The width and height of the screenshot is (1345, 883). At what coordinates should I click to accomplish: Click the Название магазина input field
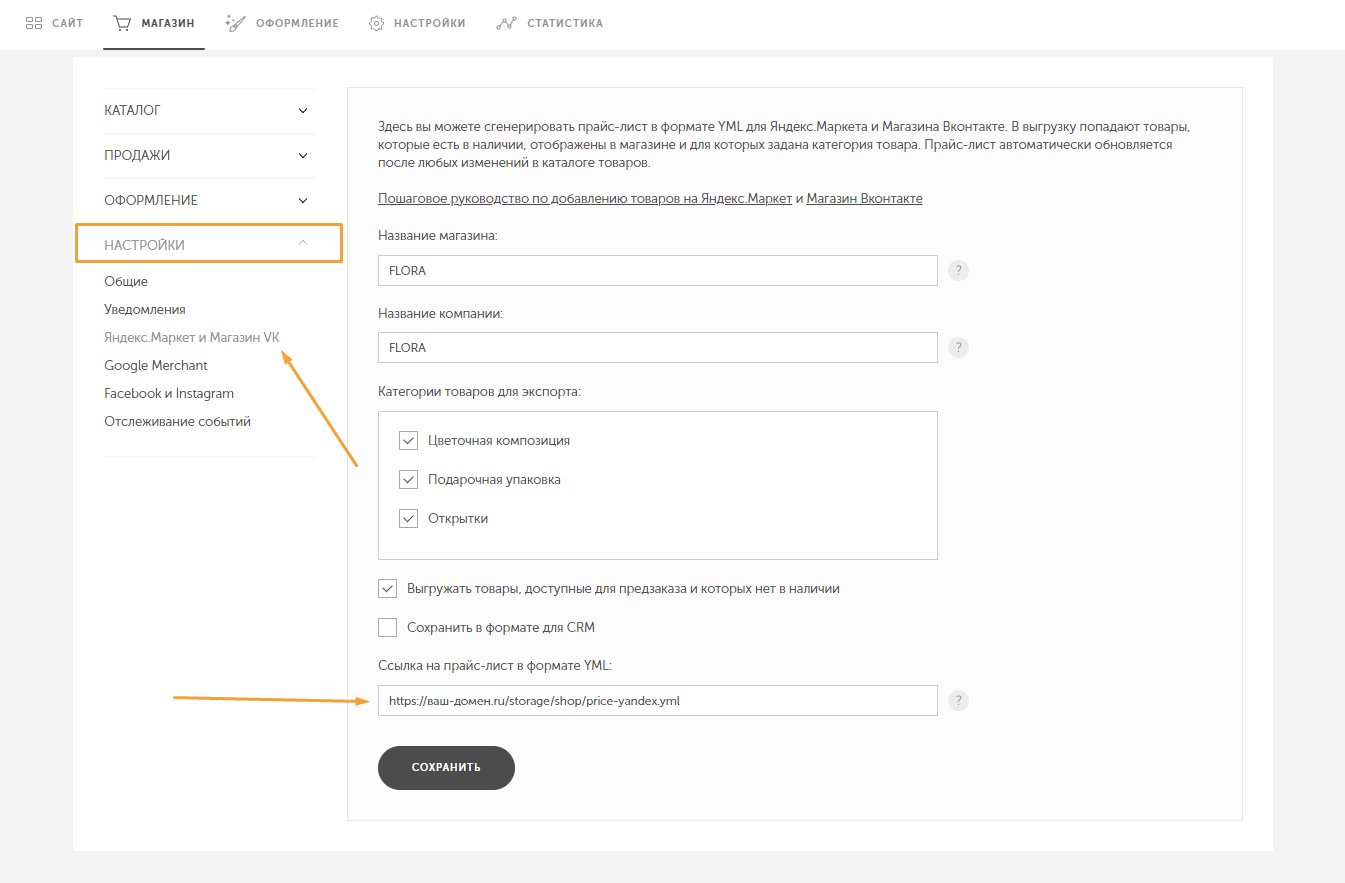point(657,271)
